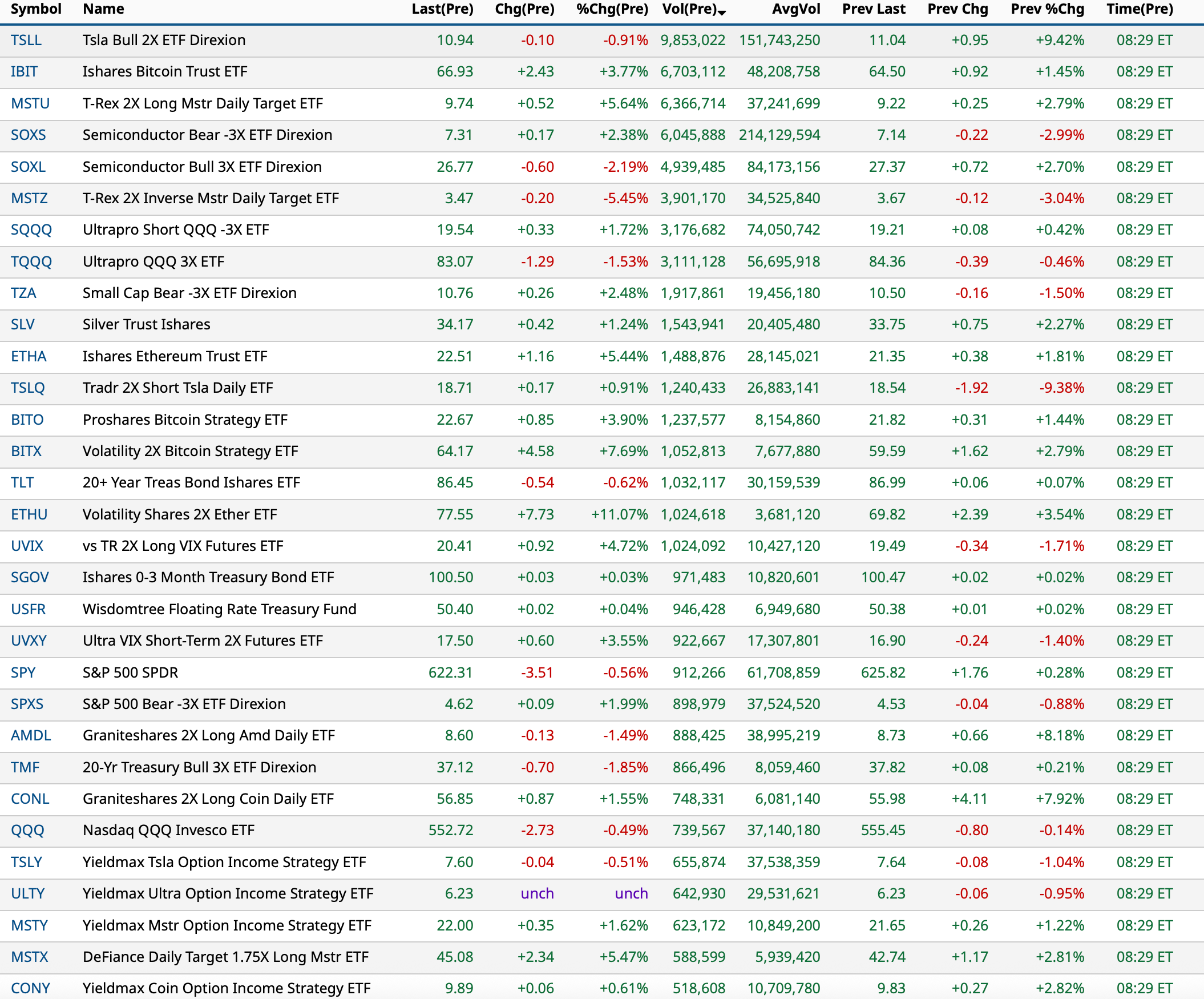Viewport: 1204px width, 999px height.
Task: Sort by AvgVol column header
Action: [x=796, y=9]
